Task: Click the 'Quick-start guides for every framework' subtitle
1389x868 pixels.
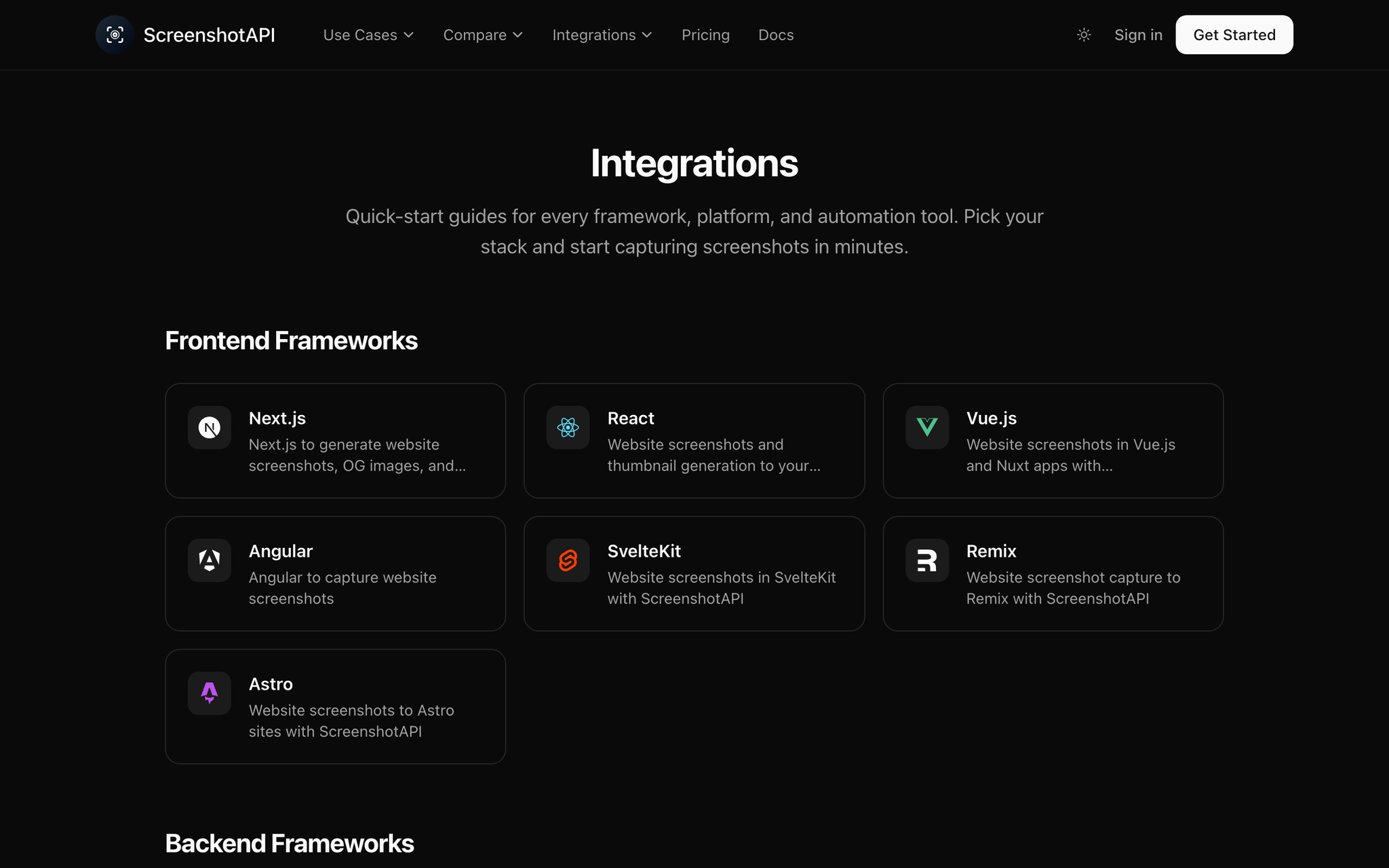Action: (x=694, y=231)
